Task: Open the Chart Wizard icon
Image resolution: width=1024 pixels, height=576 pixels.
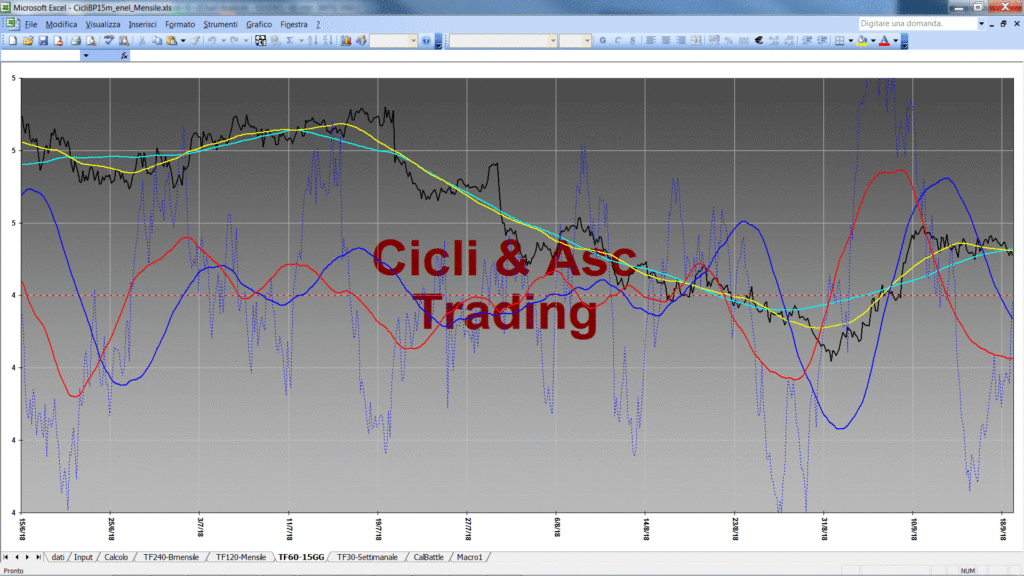Action: (x=345, y=40)
